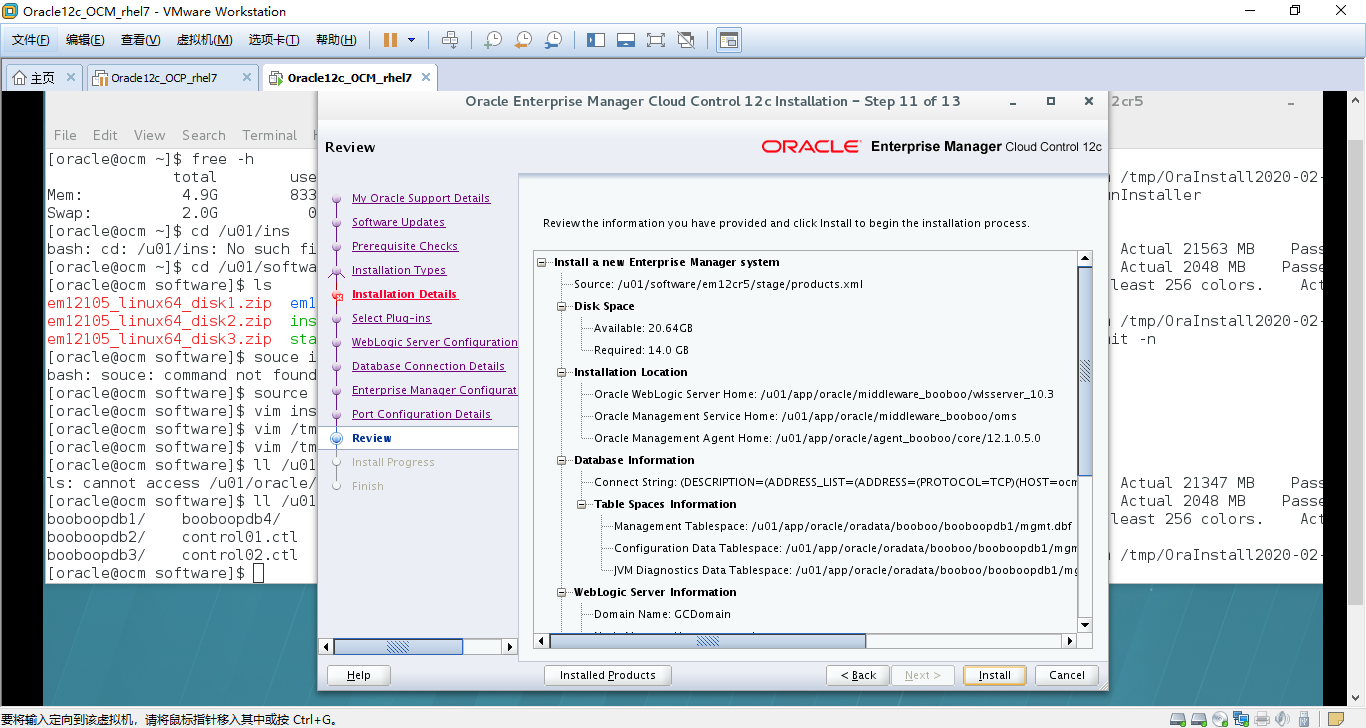The height and width of the screenshot is (728, 1366).
Task: Go to My Oracle Support Details step
Action: click(421, 198)
